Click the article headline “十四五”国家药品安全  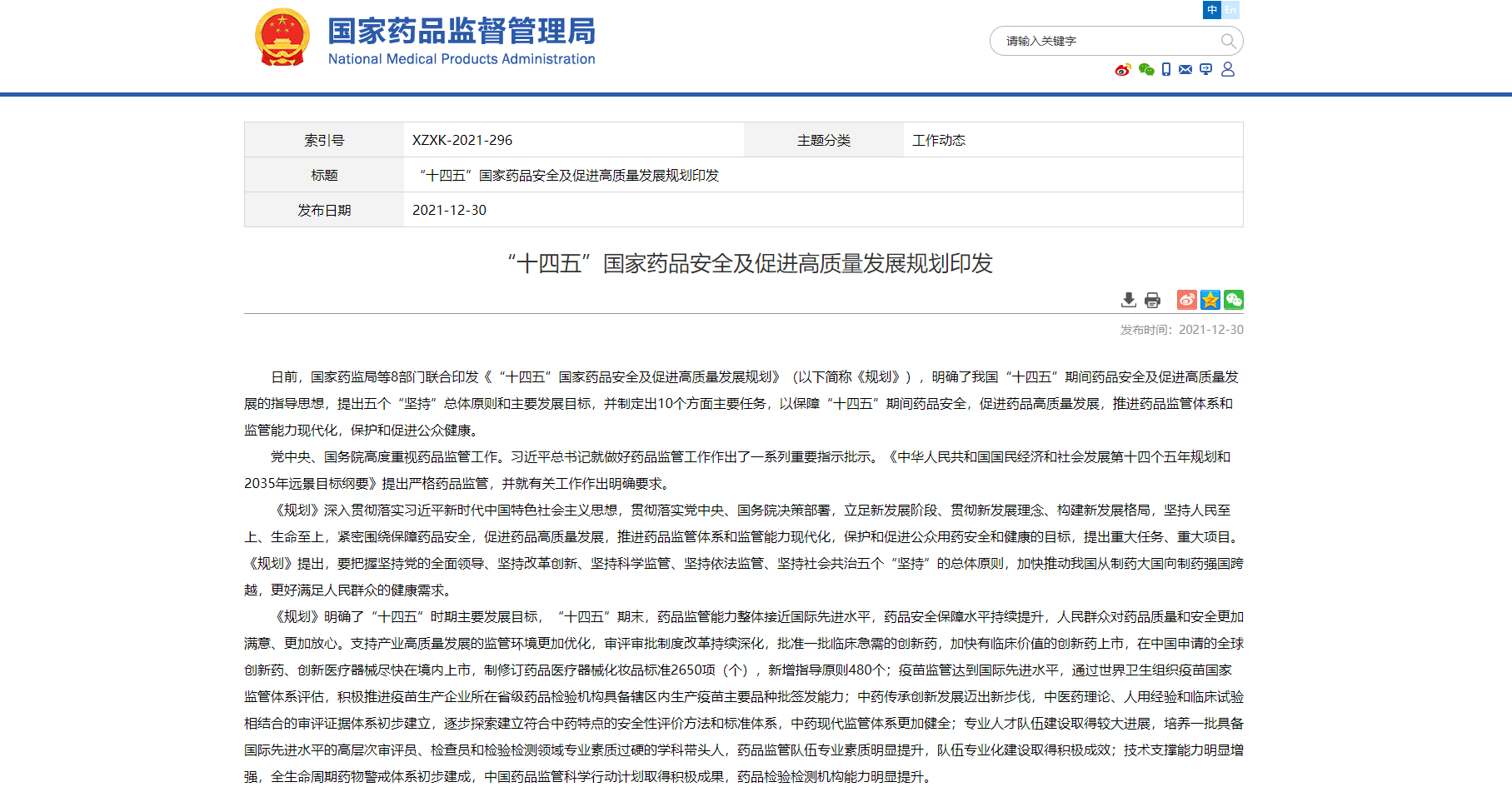tap(750, 264)
